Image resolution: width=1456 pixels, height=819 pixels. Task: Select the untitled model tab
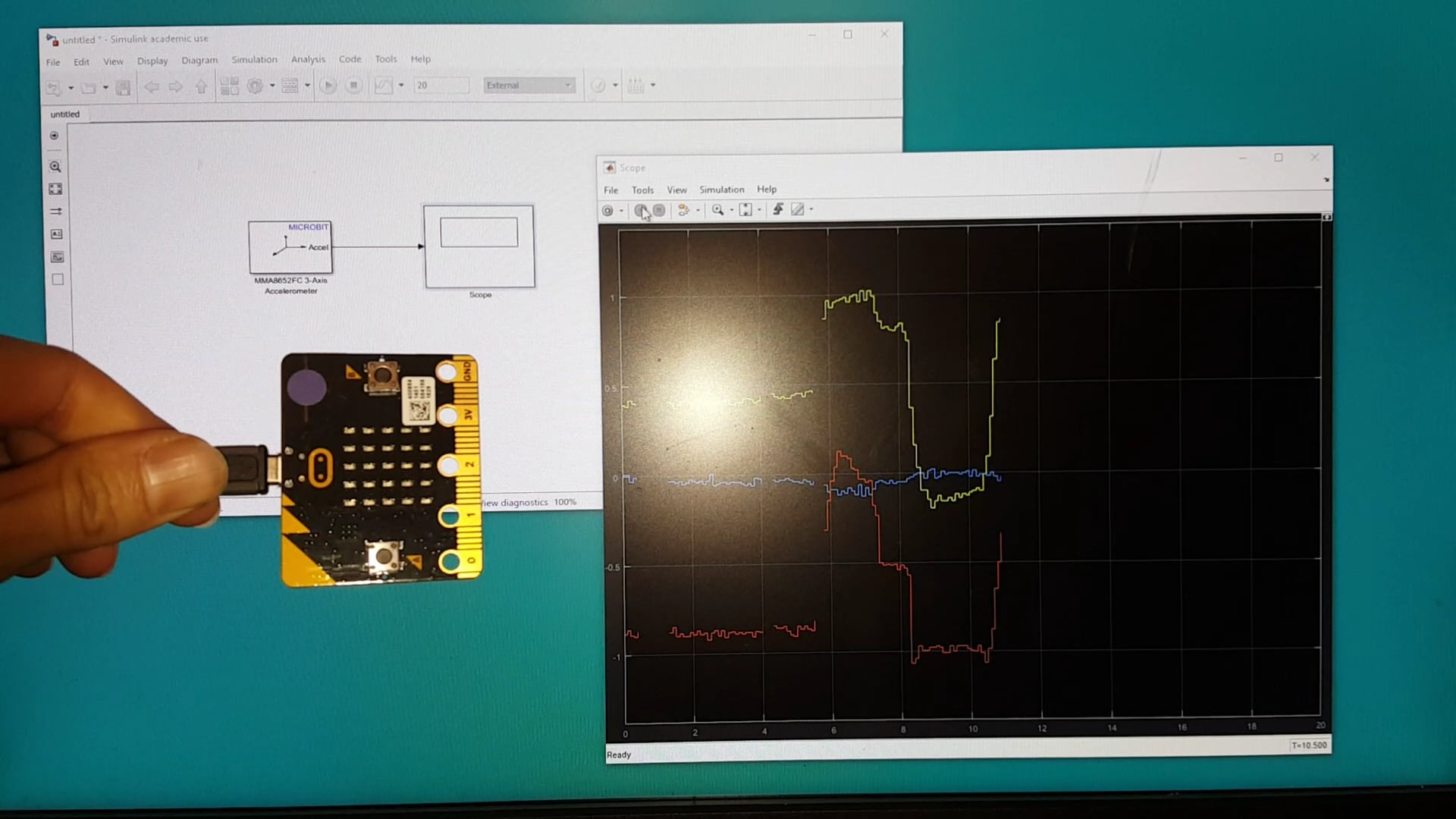pyautogui.click(x=64, y=114)
